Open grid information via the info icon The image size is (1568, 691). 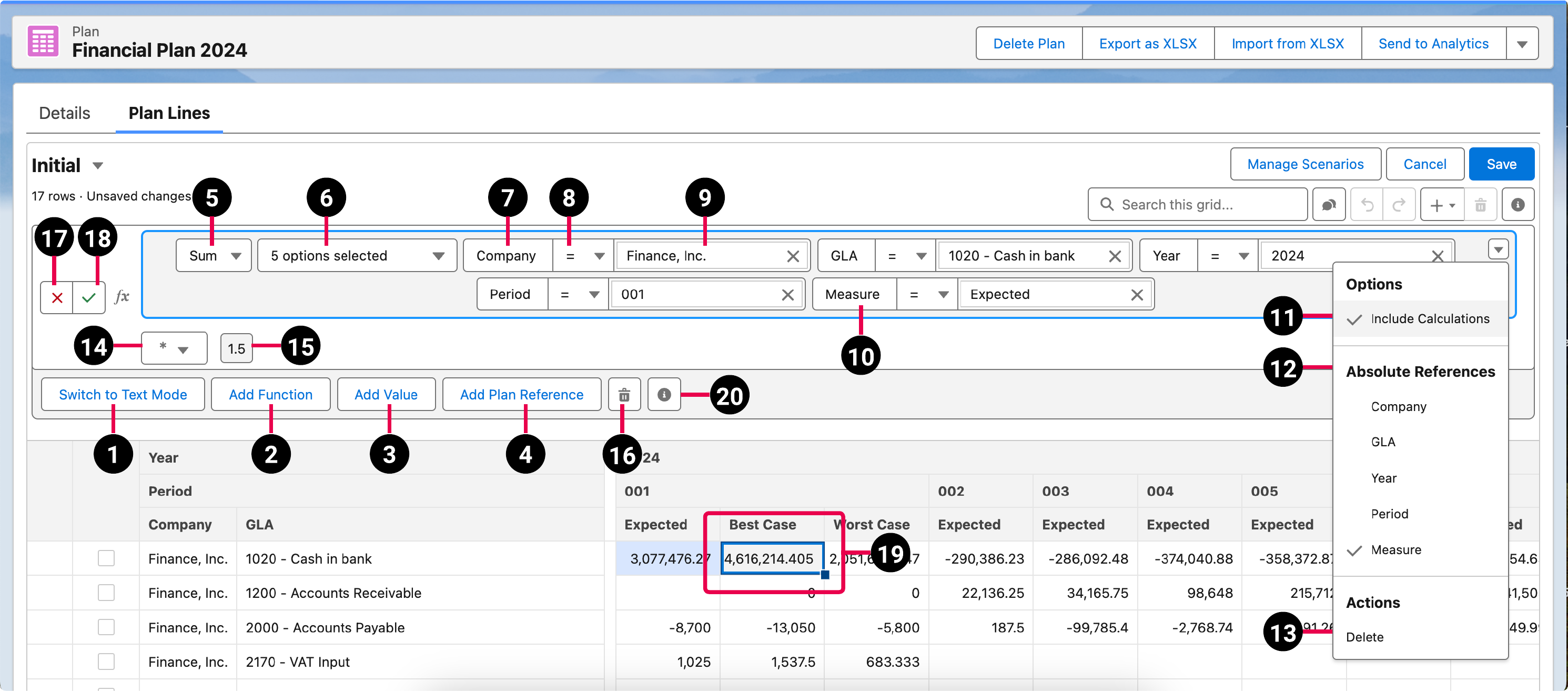tap(1518, 204)
